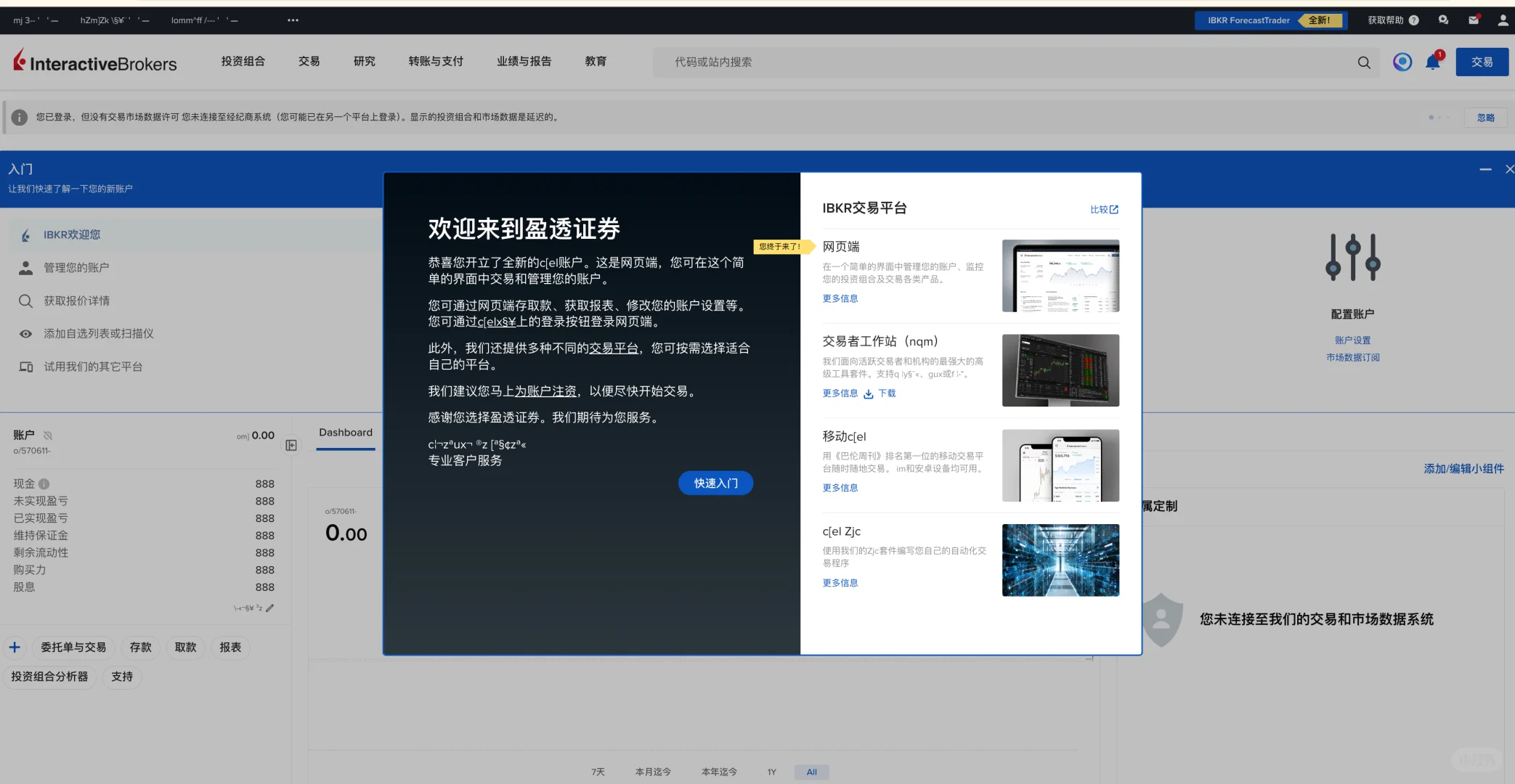The height and width of the screenshot is (784, 1515).
Task: Click the mobile app thumbnail image
Action: click(1060, 465)
